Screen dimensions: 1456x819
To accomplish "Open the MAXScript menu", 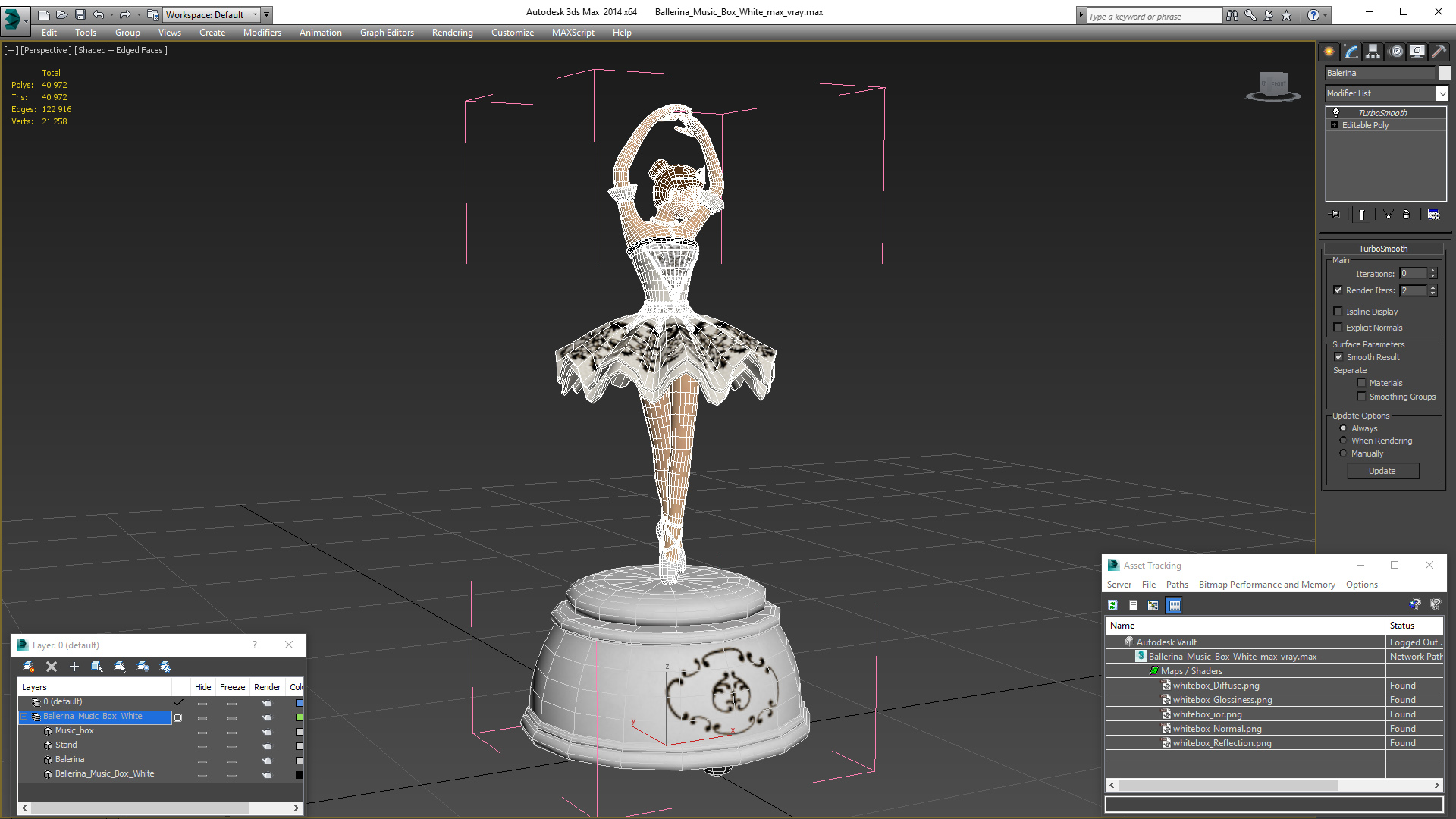I will coord(573,33).
